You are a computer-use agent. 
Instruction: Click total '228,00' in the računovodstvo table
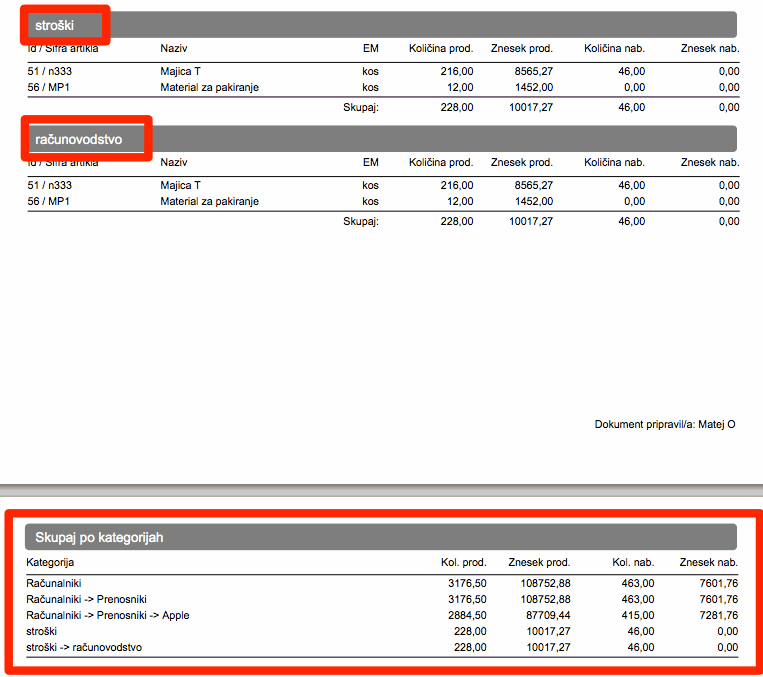point(457,221)
